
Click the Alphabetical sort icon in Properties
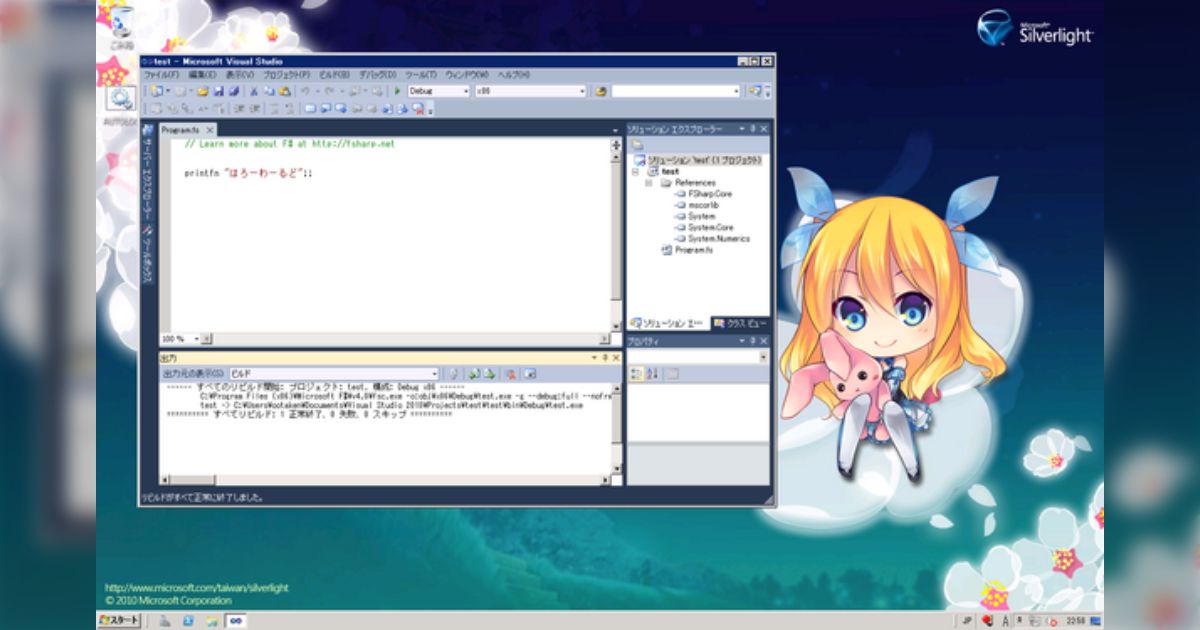pos(652,374)
